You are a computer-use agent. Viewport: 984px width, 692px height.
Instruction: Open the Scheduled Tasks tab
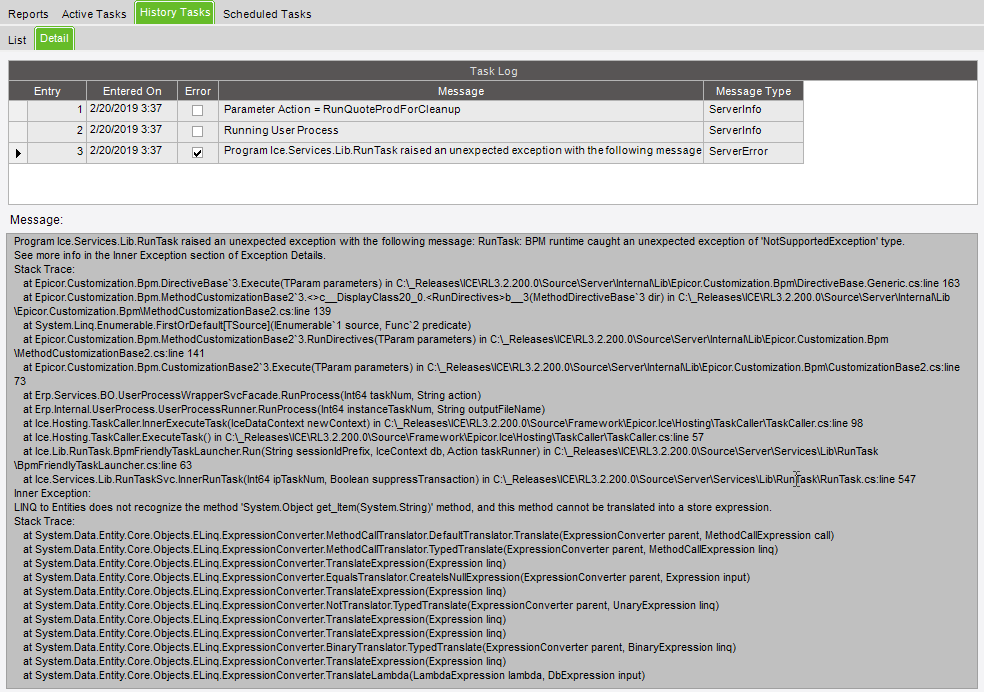tap(267, 14)
